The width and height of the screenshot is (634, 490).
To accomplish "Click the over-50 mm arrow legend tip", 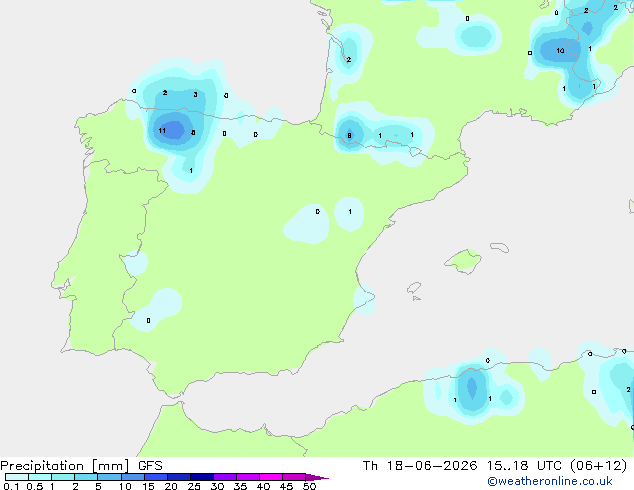I will pyautogui.click(x=317, y=477).
